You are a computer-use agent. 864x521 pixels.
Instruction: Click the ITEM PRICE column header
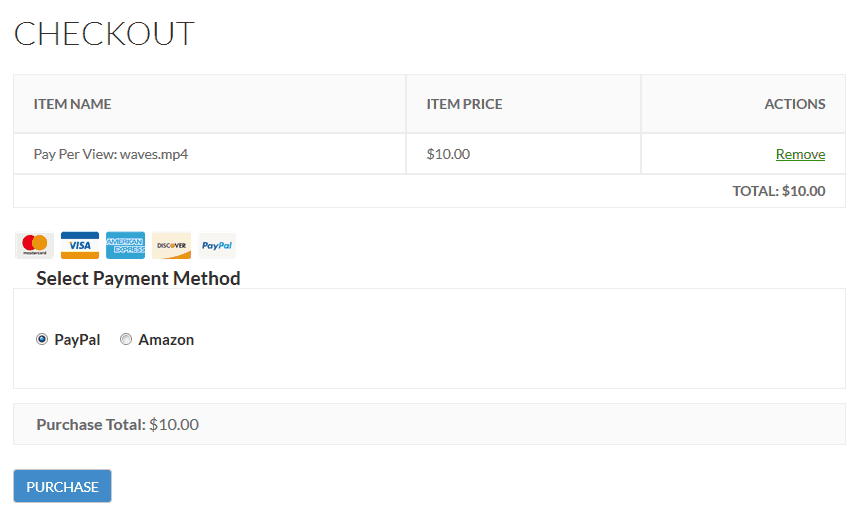[464, 104]
